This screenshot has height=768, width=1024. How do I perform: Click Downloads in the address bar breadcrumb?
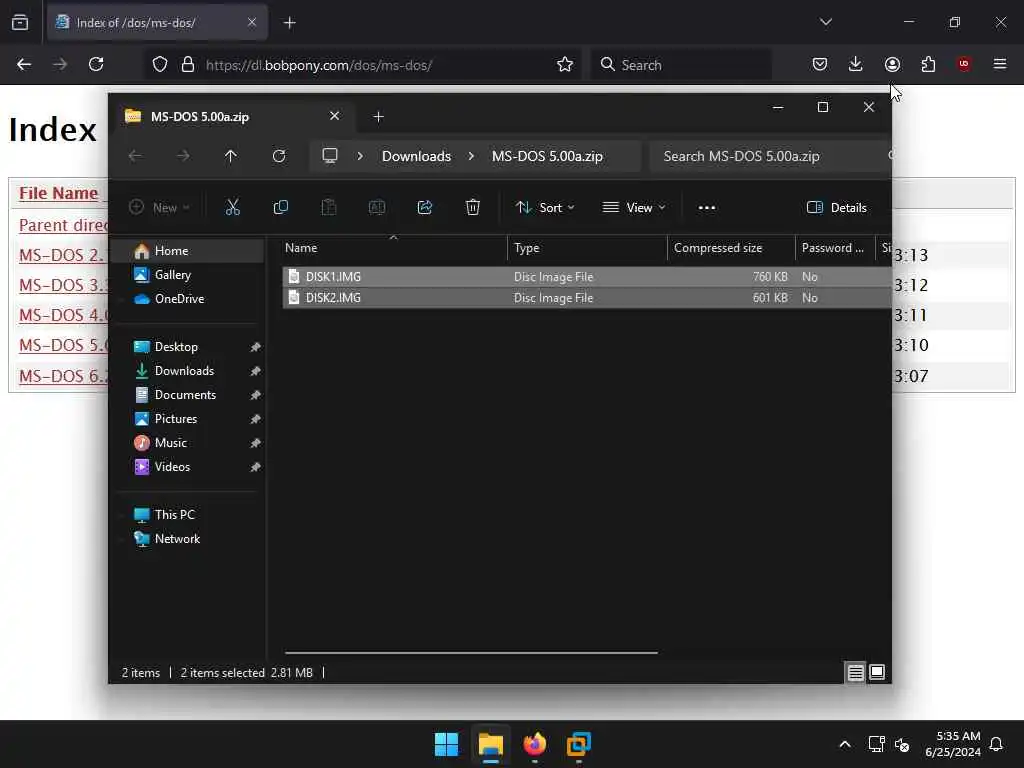click(417, 156)
